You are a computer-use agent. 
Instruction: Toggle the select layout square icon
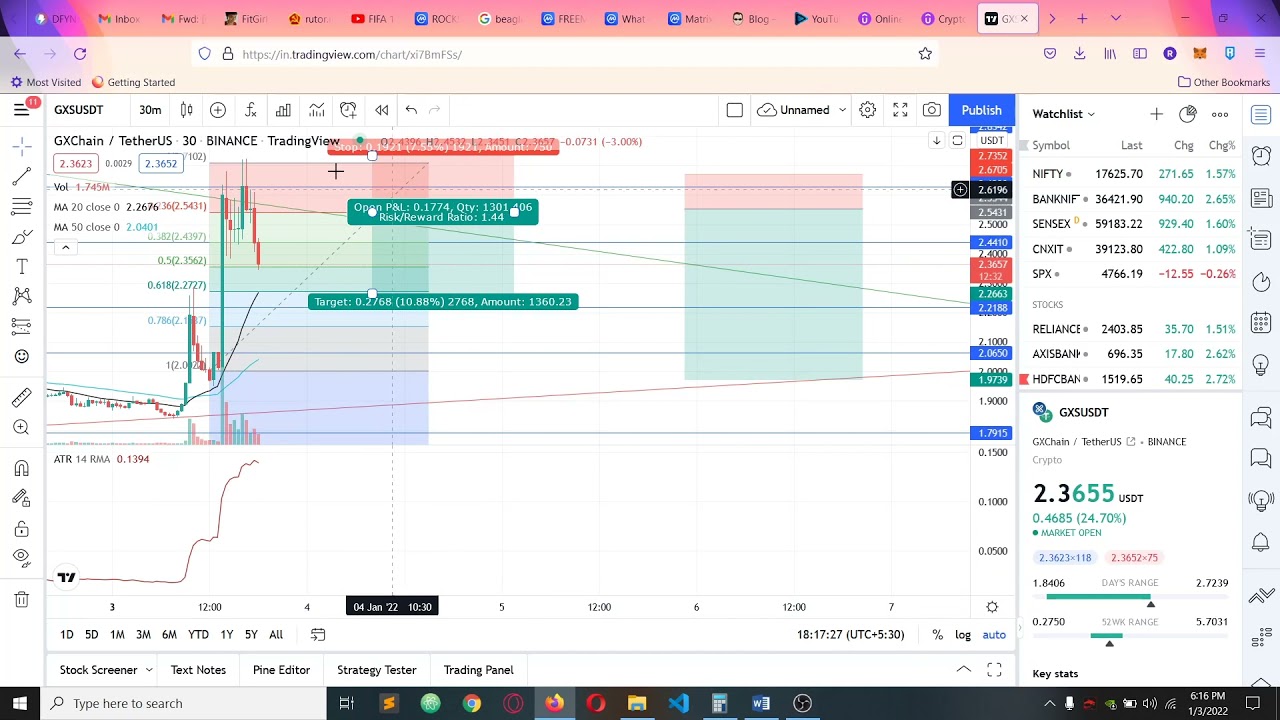click(x=735, y=110)
